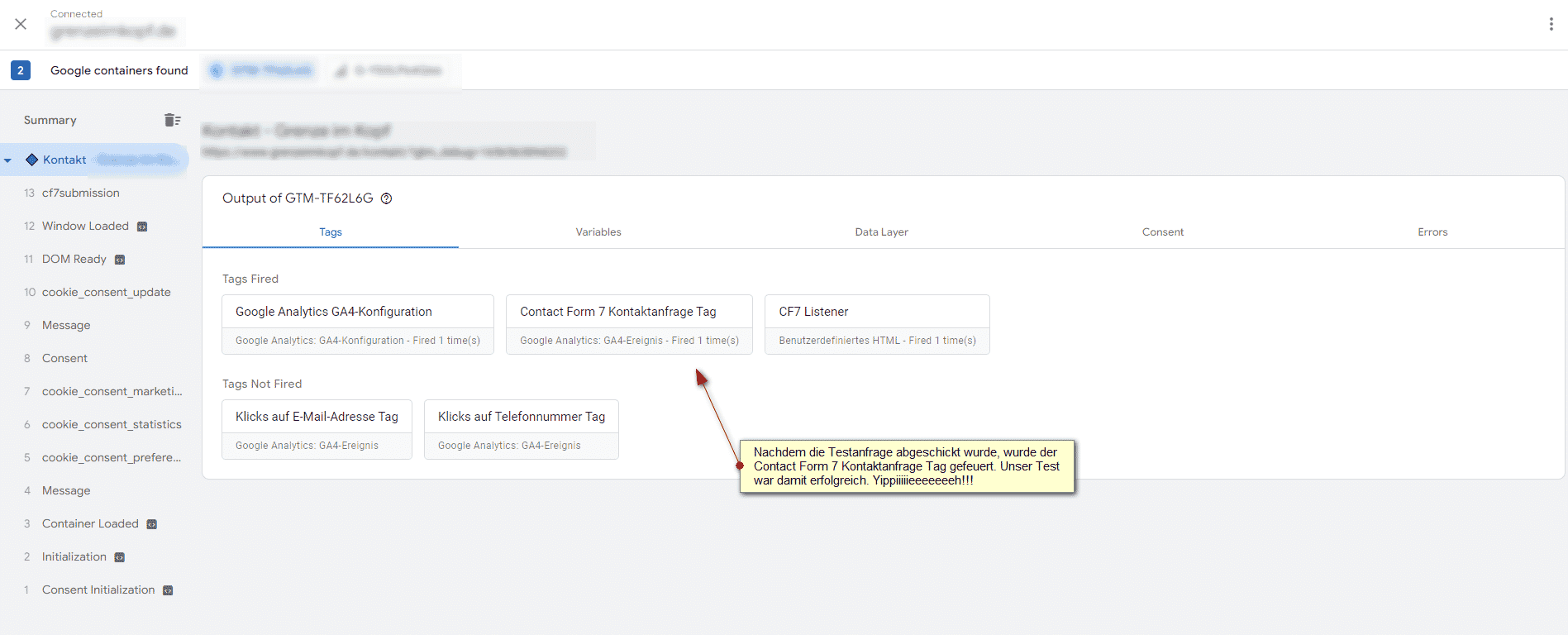Select the Kontakt page entry in sidebar
The width and height of the screenshot is (1568, 635).
point(94,160)
